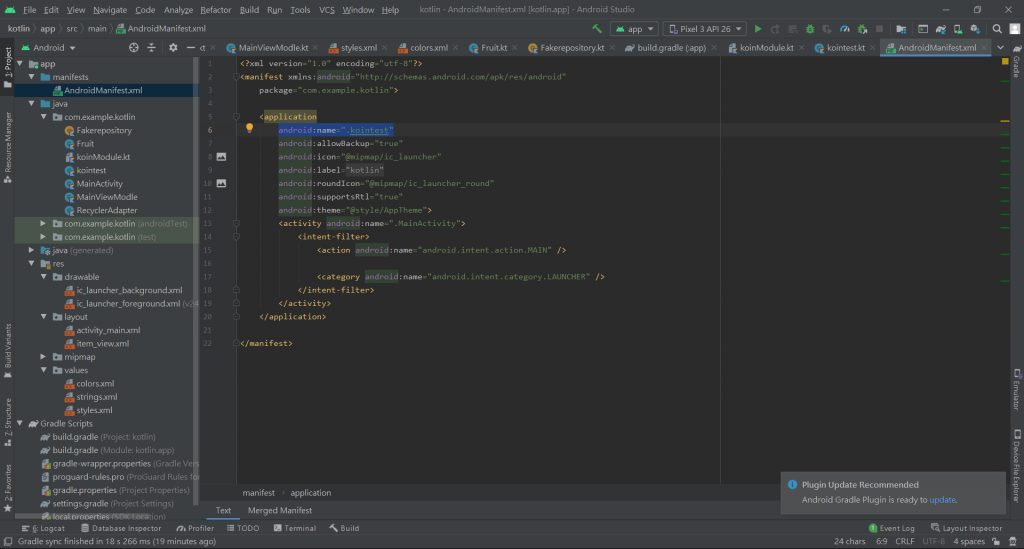Click CRLF line separator in status bar

(x=904, y=542)
